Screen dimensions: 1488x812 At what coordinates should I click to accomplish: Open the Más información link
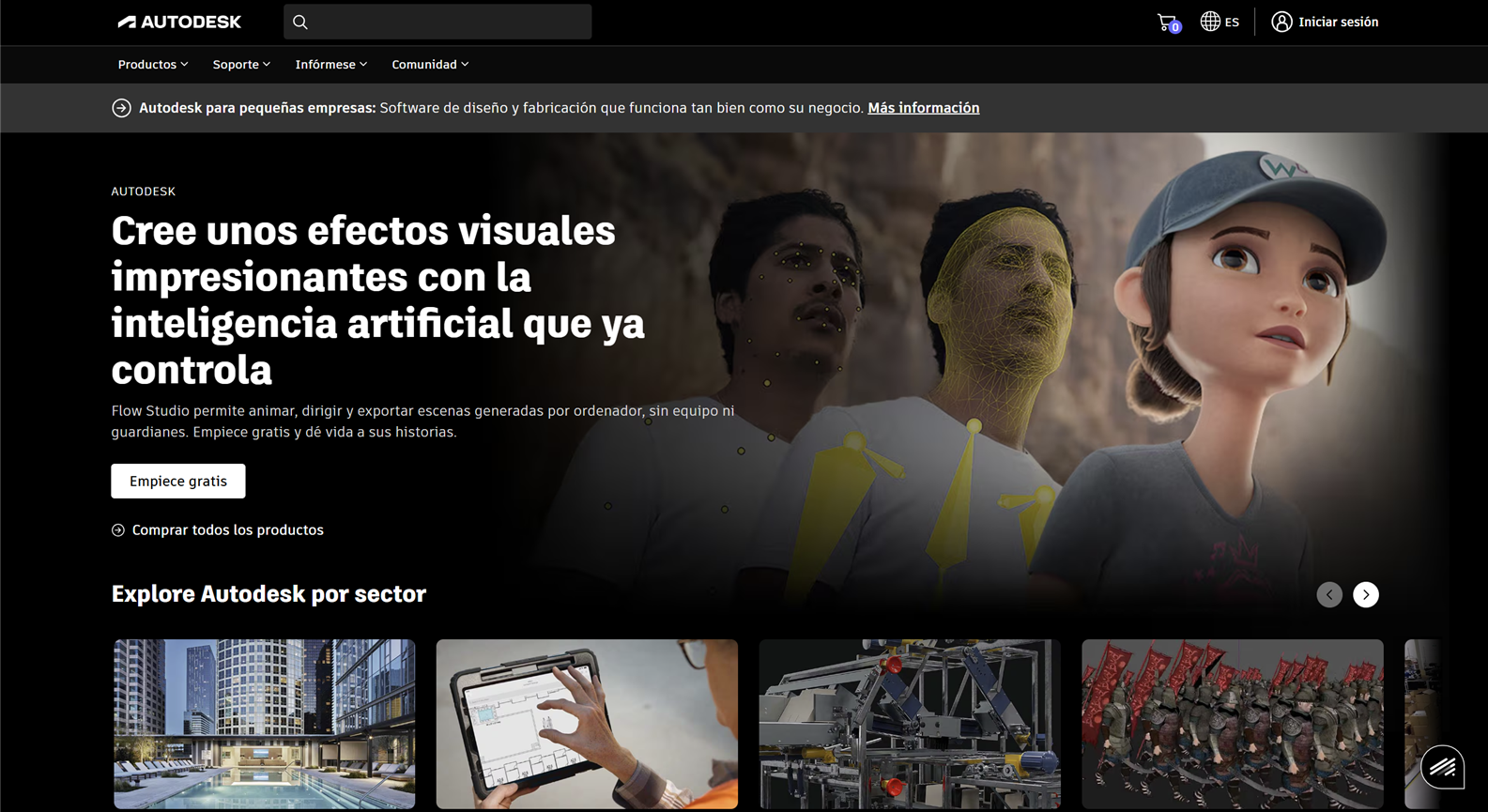point(923,108)
